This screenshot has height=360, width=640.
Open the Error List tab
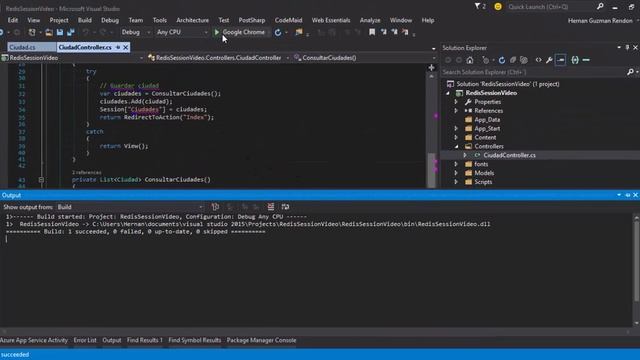[85, 340]
